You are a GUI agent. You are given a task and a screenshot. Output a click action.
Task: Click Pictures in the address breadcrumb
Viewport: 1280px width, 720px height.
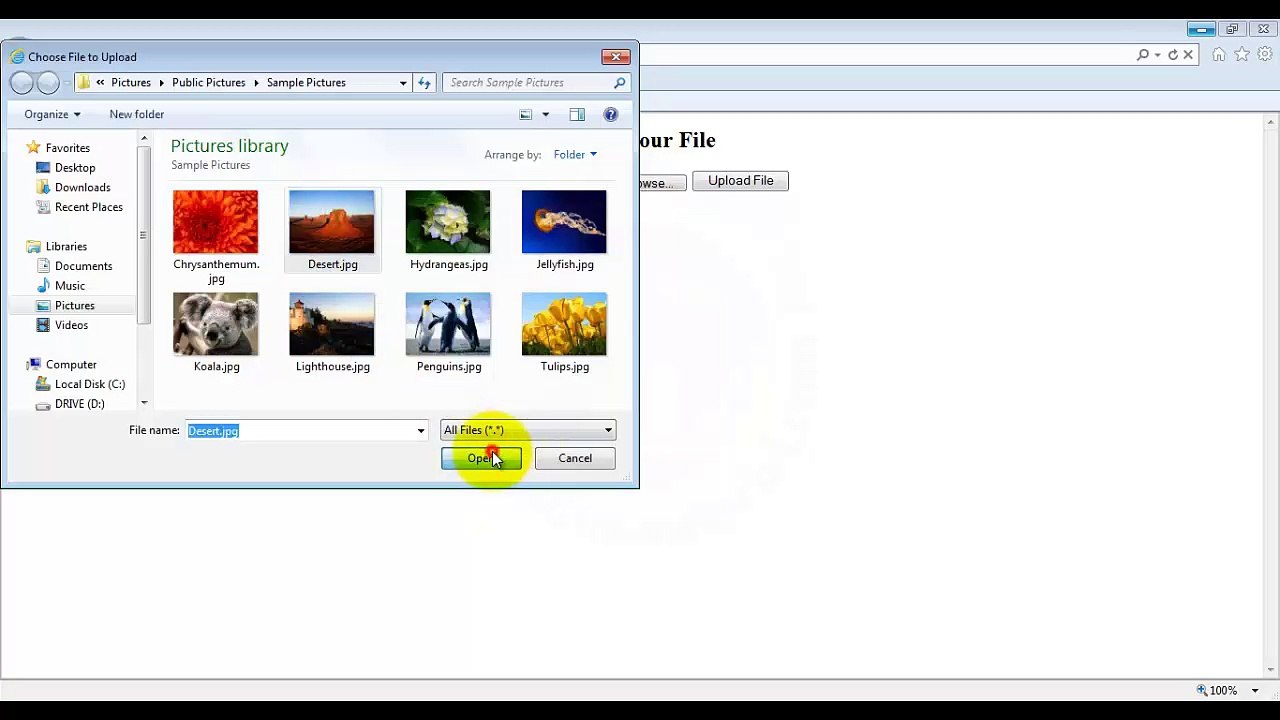[131, 83]
